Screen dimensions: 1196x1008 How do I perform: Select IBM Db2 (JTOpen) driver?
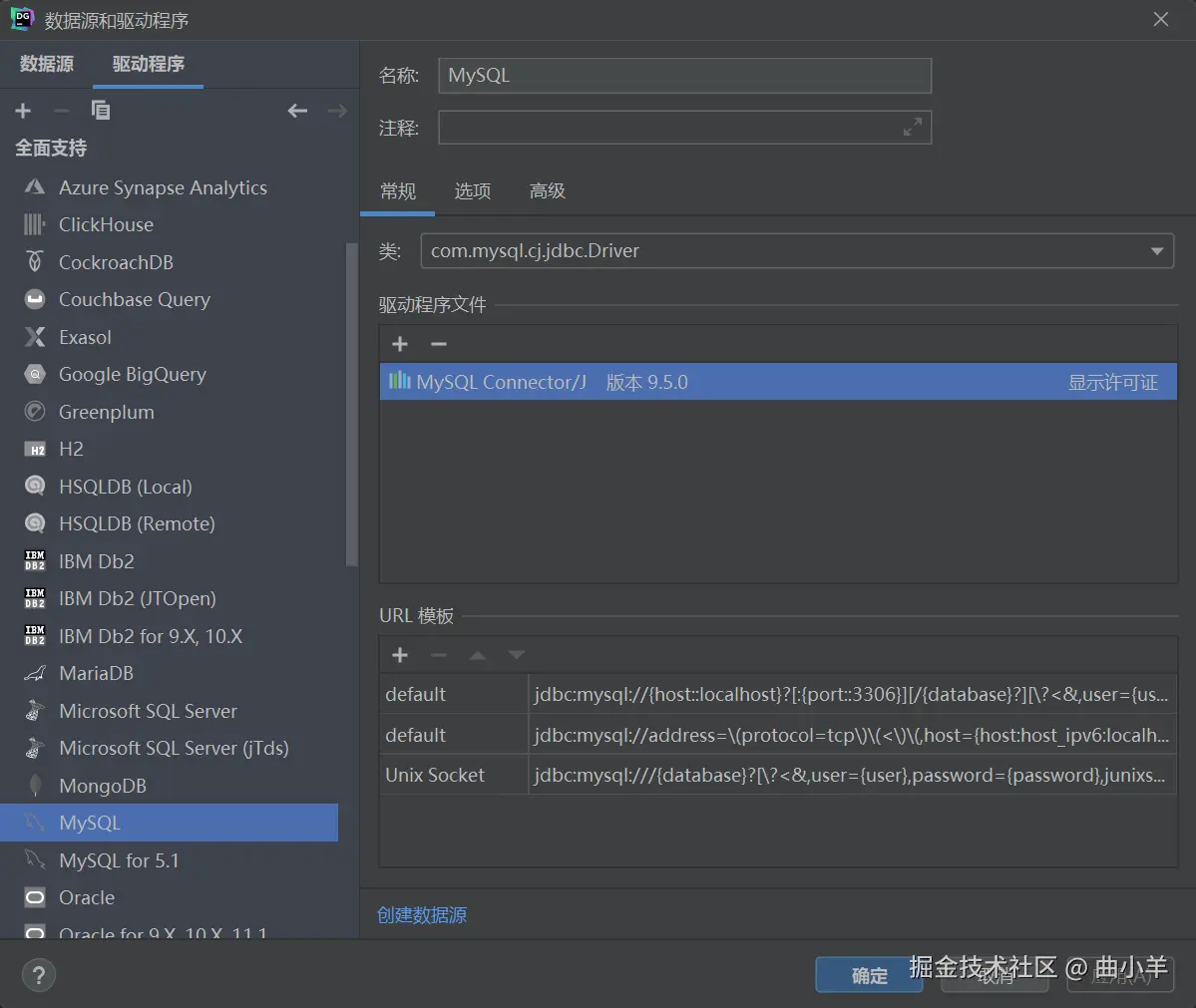point(170,598)
